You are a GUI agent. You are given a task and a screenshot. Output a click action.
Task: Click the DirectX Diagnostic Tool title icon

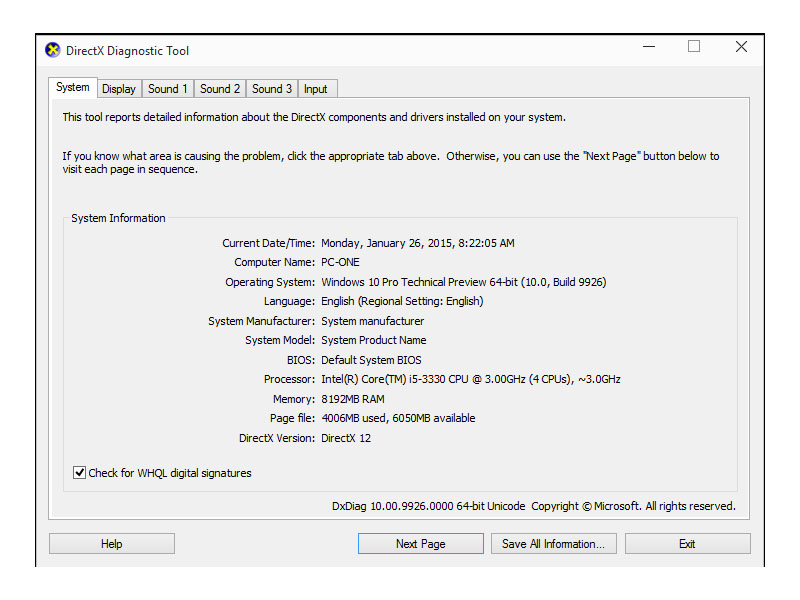(53, 50)
